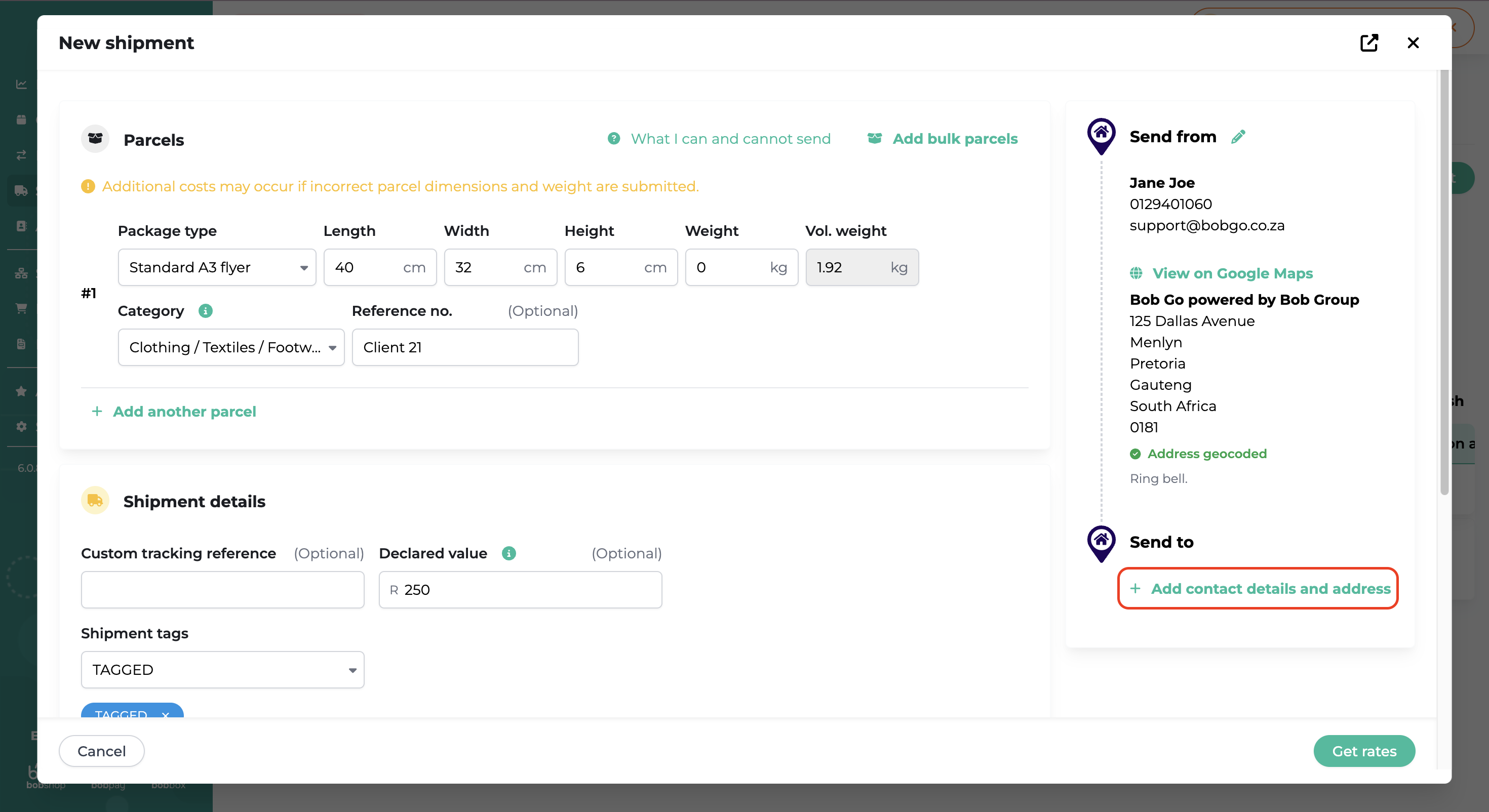Click the globe icon next to Google Maps
The image size is (1489, 812).
click(x=1136, y=273)
